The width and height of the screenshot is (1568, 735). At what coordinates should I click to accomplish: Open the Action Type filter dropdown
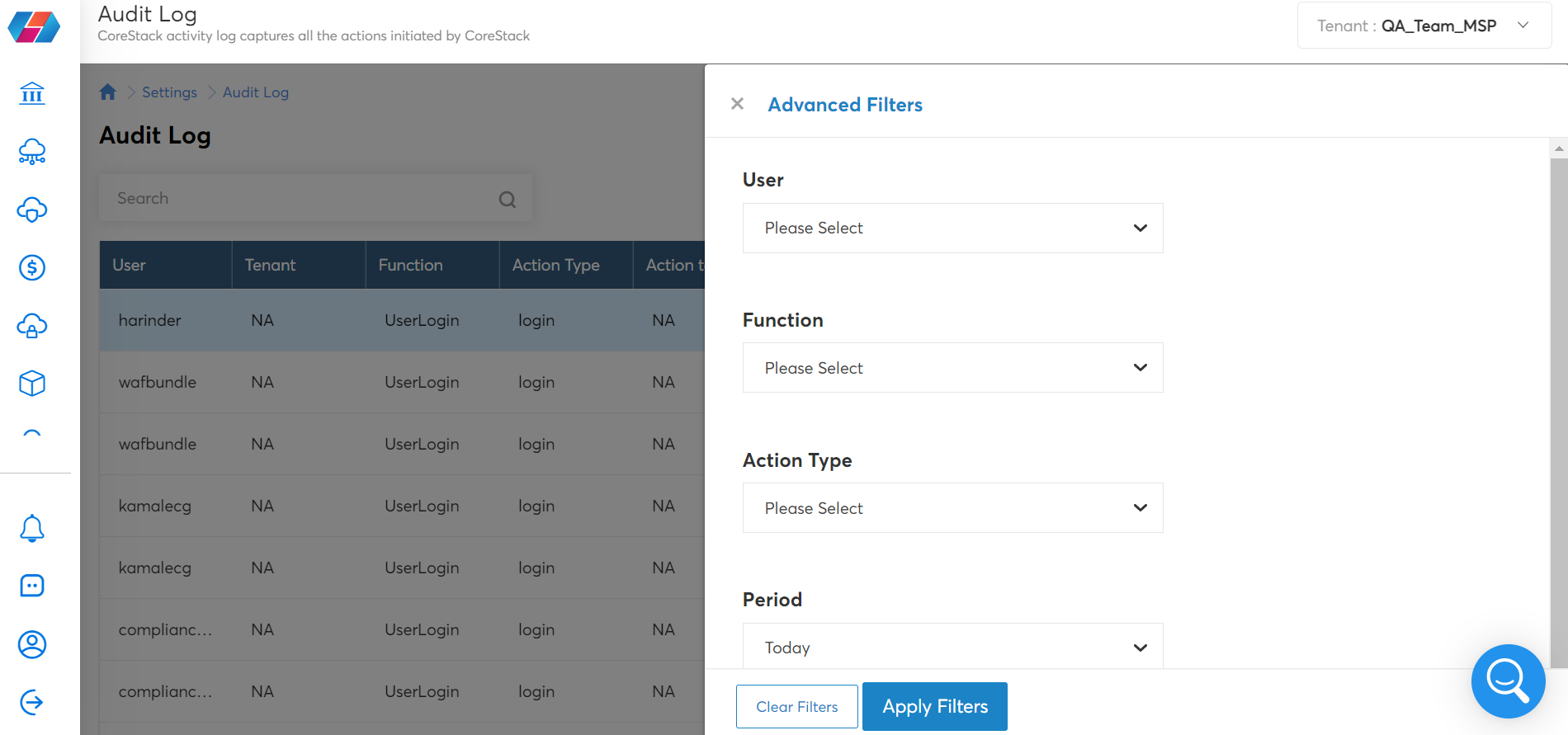pyautogui.click(x=952, y=508)
